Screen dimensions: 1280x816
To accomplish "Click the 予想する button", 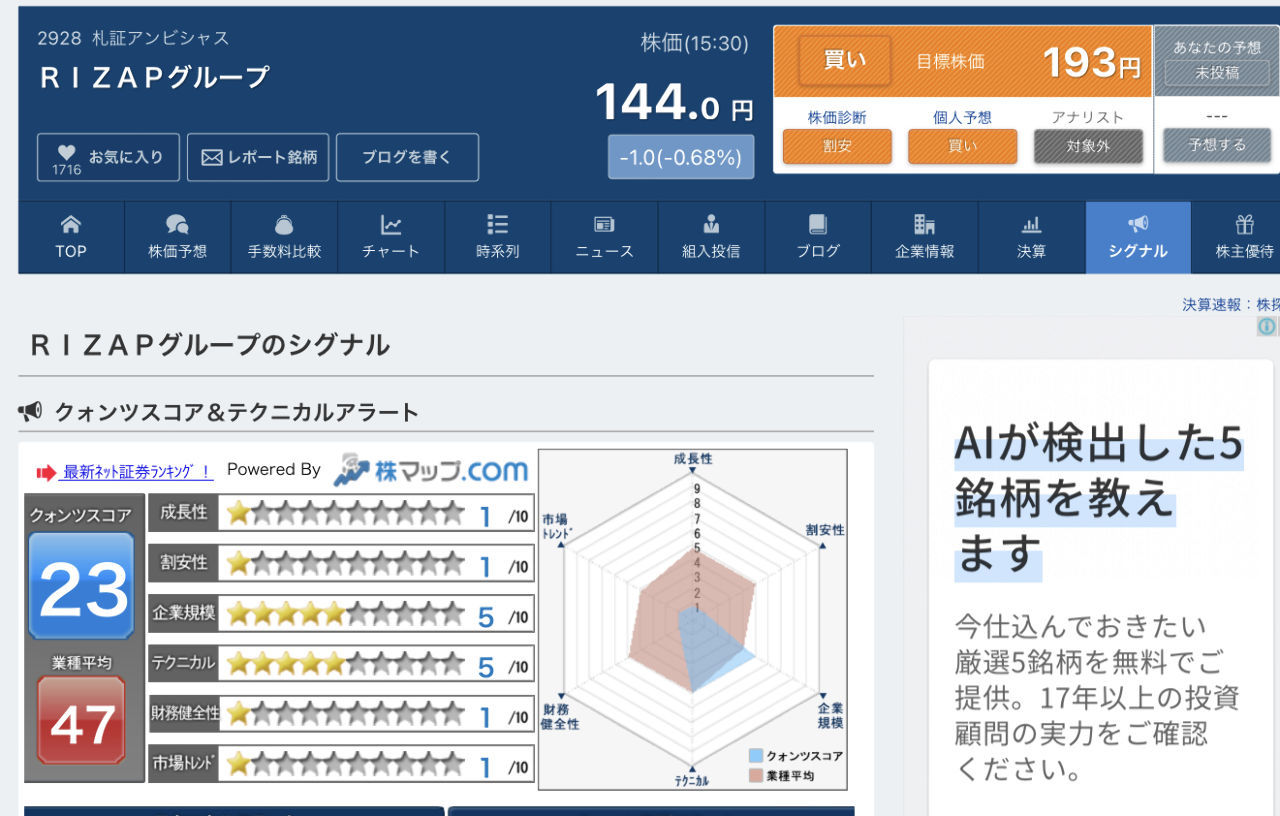I will coord(1216,144).
